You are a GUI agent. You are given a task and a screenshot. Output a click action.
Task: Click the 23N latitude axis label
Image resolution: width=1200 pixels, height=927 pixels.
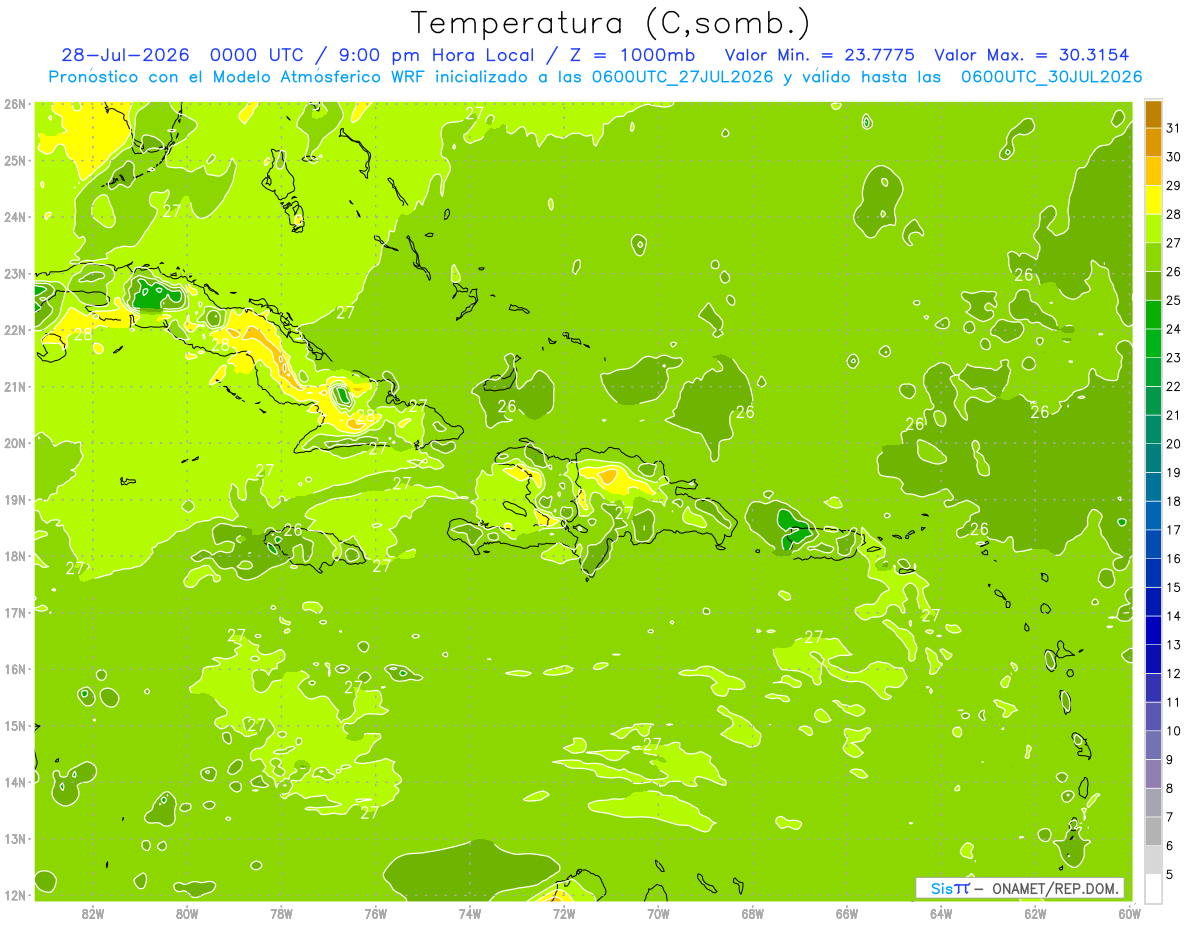coord(14,274)
